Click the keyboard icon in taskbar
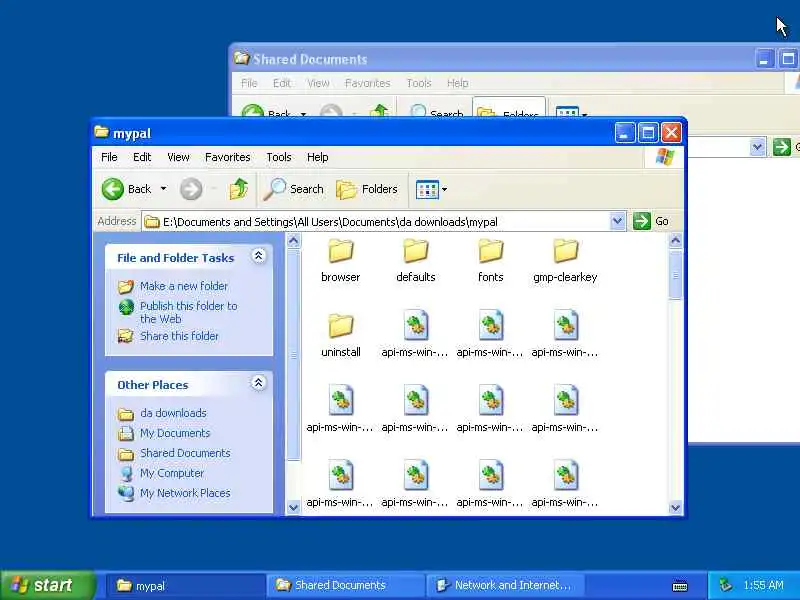 click(x=680, y=586)
